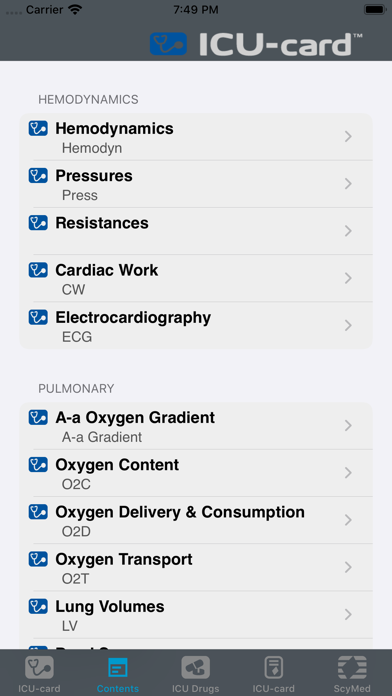Tap the ICU-card logo icon in header
The image size is (392, 696).
tap(168, 44)
